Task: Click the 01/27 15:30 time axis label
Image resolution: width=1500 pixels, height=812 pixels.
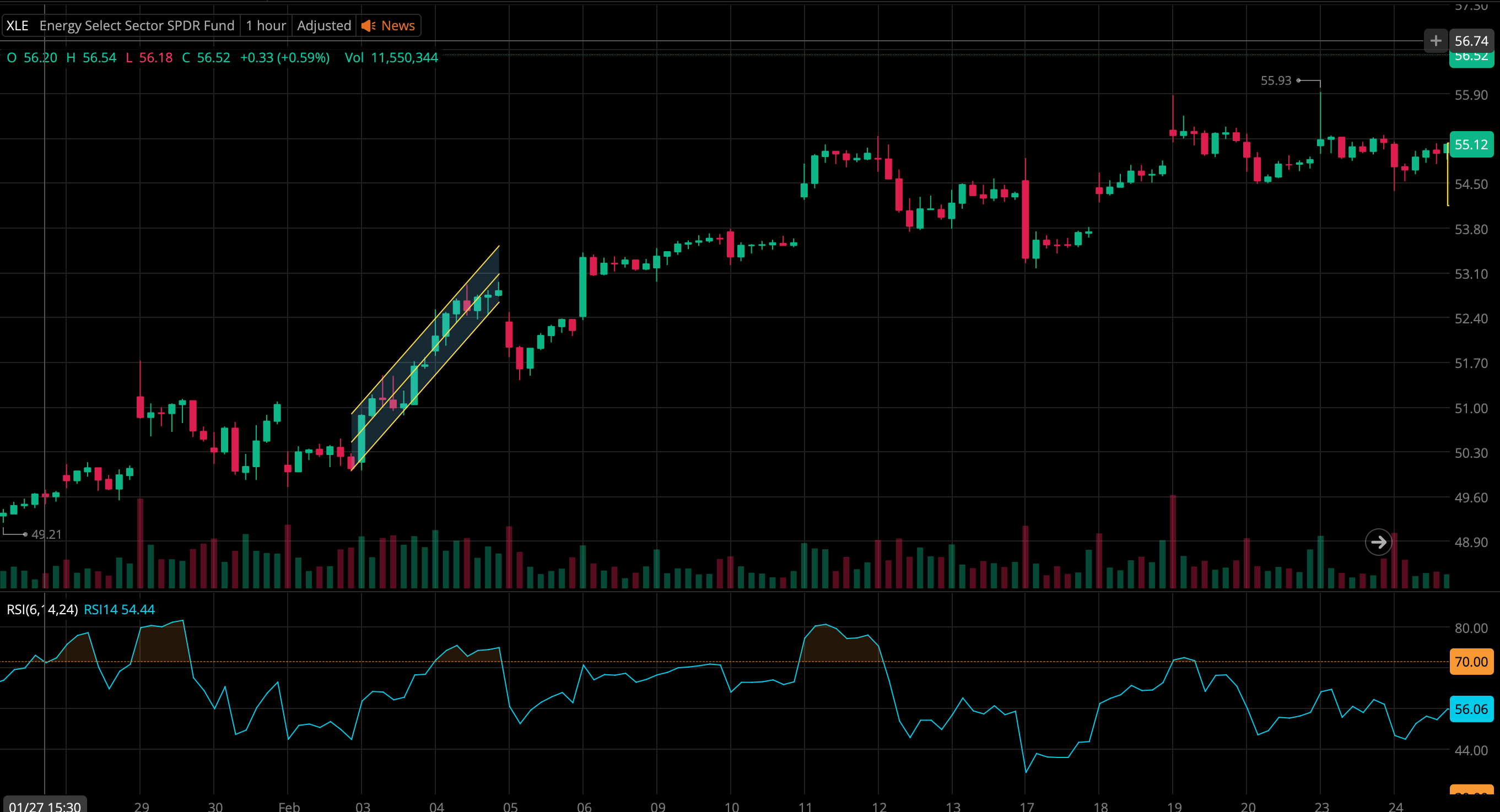Action: tap(45, 805)
